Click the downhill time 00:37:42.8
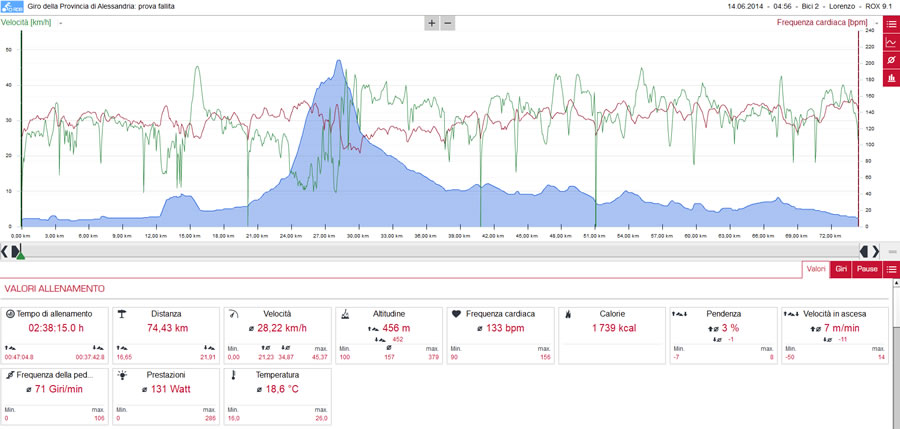 (x=91, y=358)
